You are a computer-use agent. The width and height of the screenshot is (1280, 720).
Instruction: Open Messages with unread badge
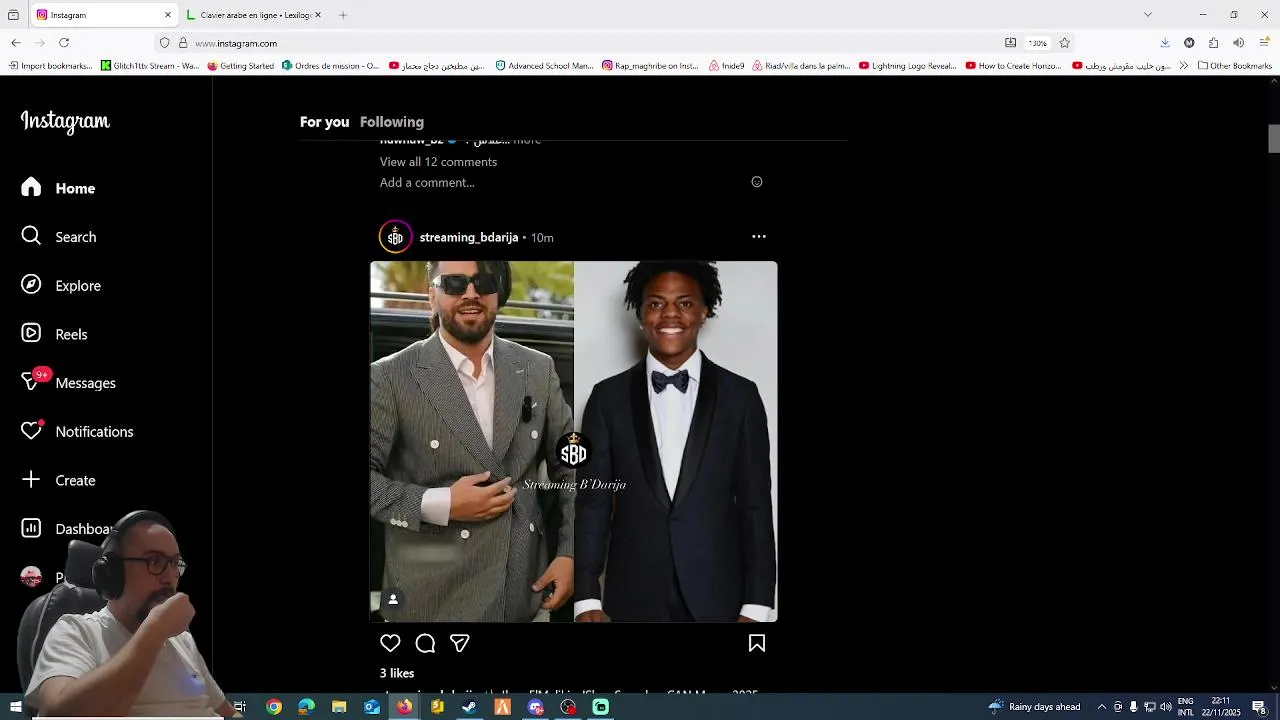pyautogui.click(x=69, y=383)
